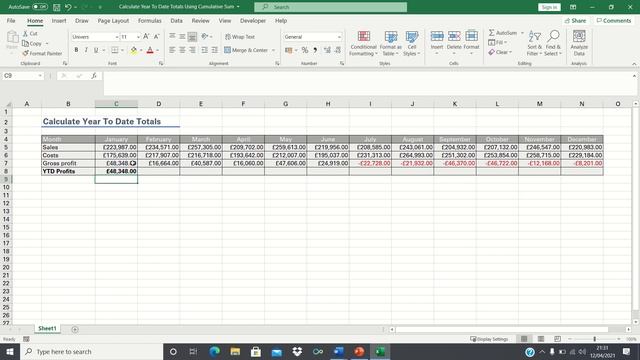Click the Cut scissors icon

[25, 33]
